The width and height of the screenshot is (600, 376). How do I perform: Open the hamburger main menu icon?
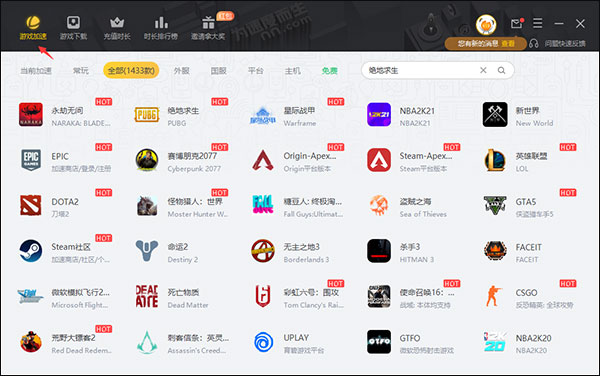click(538, 23)
